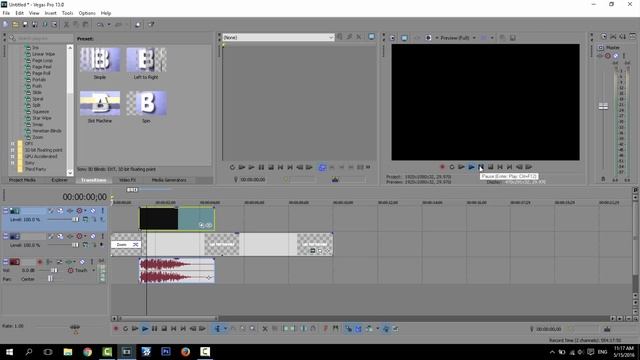Select the Star Wipe transition

[42, 118]
